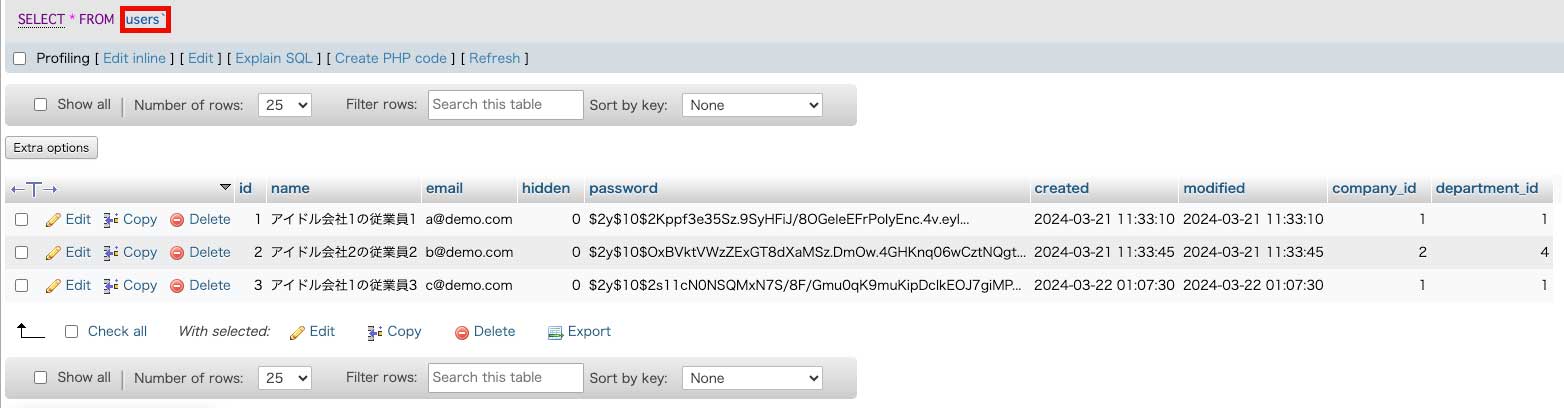The image size is (1564, 408).
Task: Click the red Delete icon for row 3
Action: [x=177, y=285]
